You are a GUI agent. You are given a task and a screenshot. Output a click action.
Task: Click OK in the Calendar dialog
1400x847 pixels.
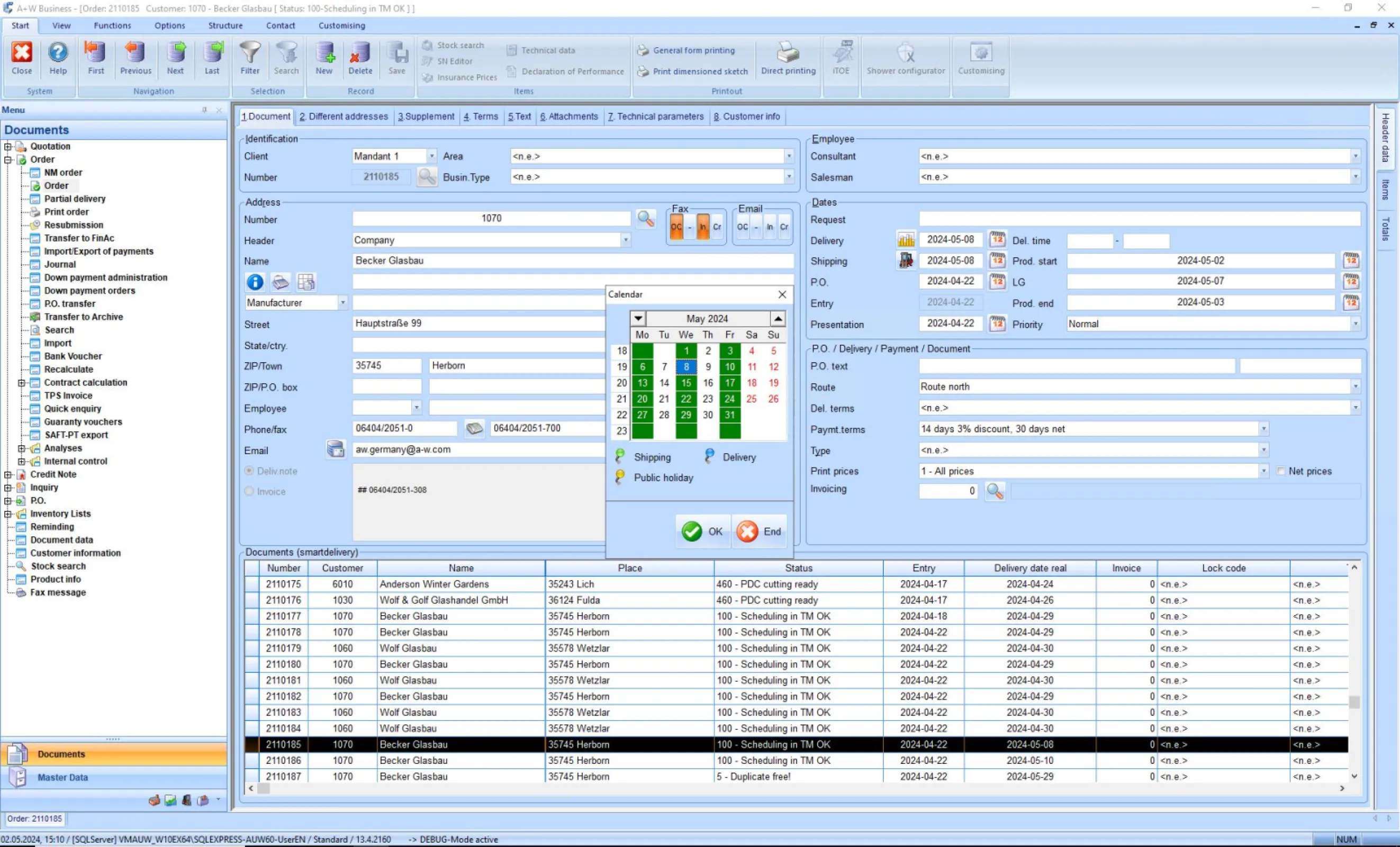click(702, 531)
